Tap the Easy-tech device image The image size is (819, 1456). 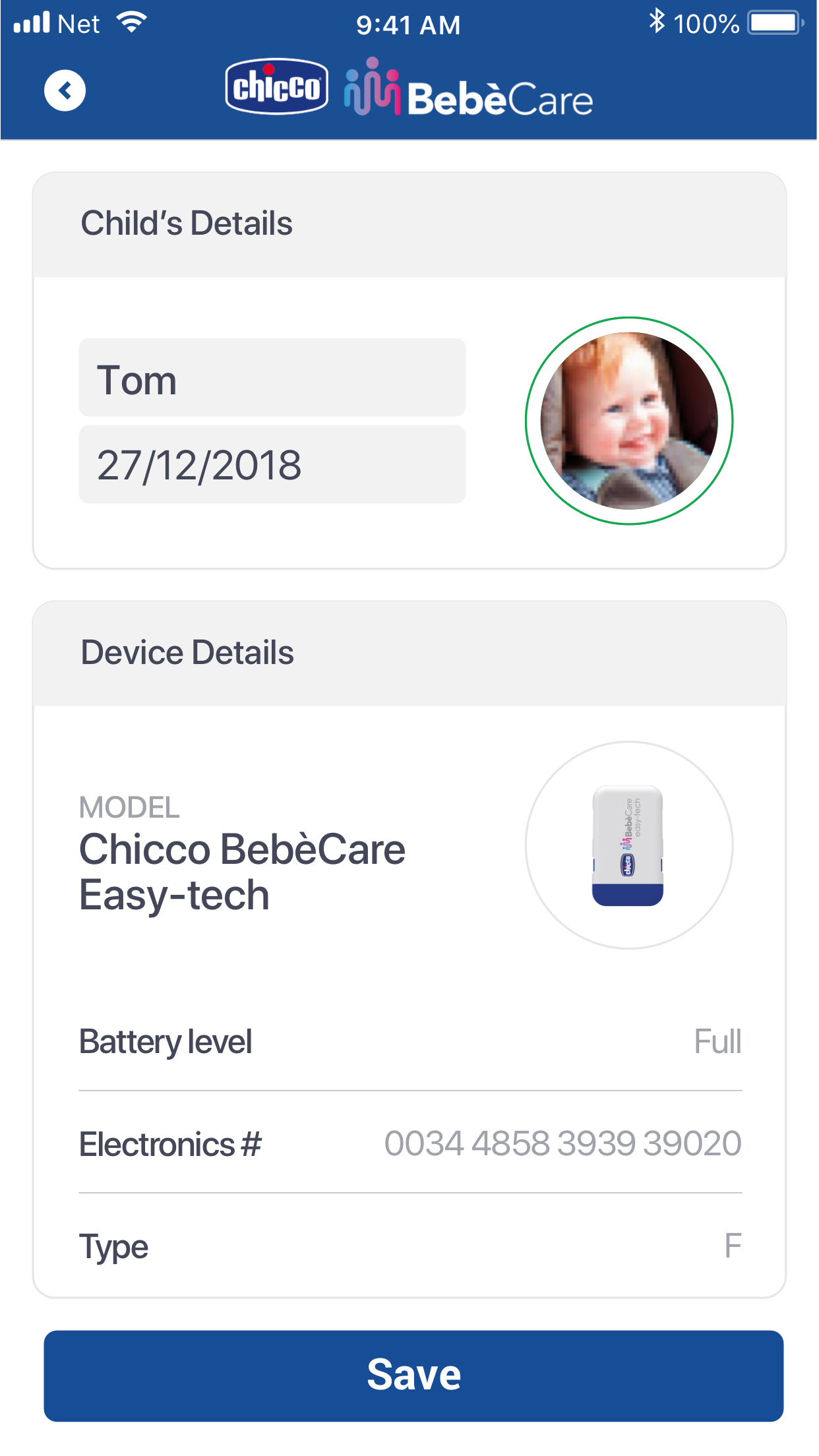click(x=628, y=845)
